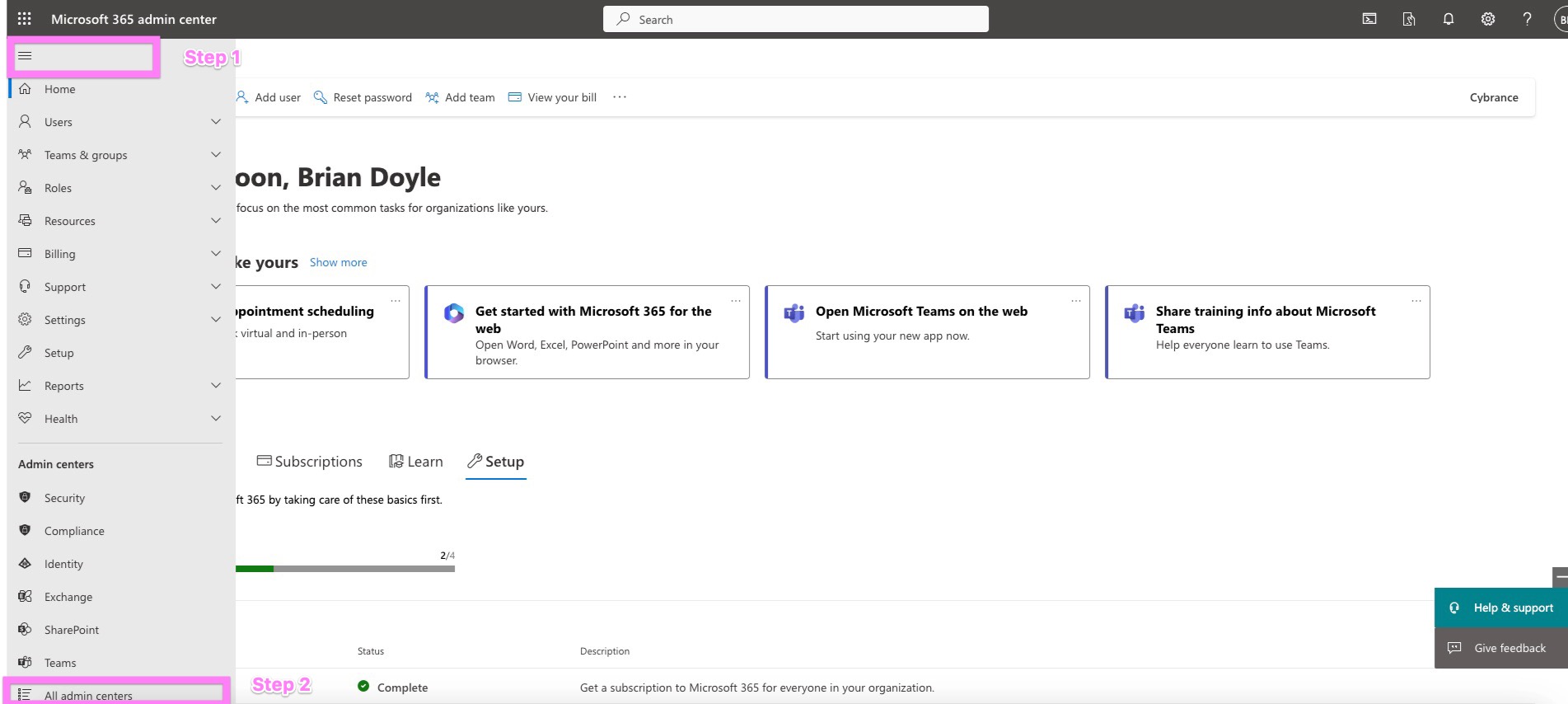Click the Teams & groups icon
1568x704 pixels.
[x=25, y=155]
